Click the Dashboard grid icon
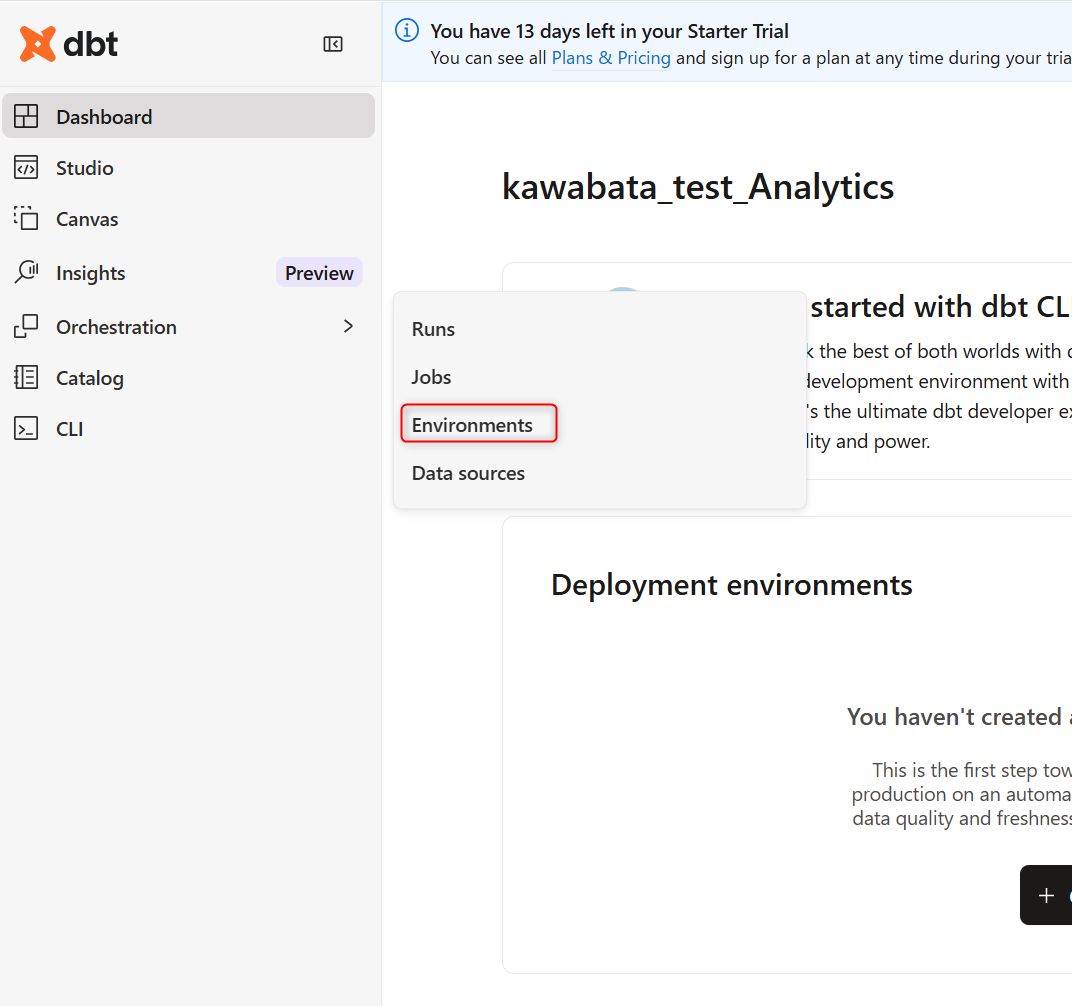This screenshot has width=1072, height=1006. tap(26, 116)
